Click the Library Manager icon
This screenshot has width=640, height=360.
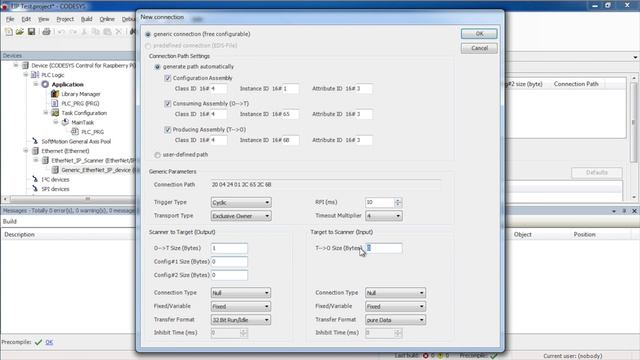click(55, 93)
